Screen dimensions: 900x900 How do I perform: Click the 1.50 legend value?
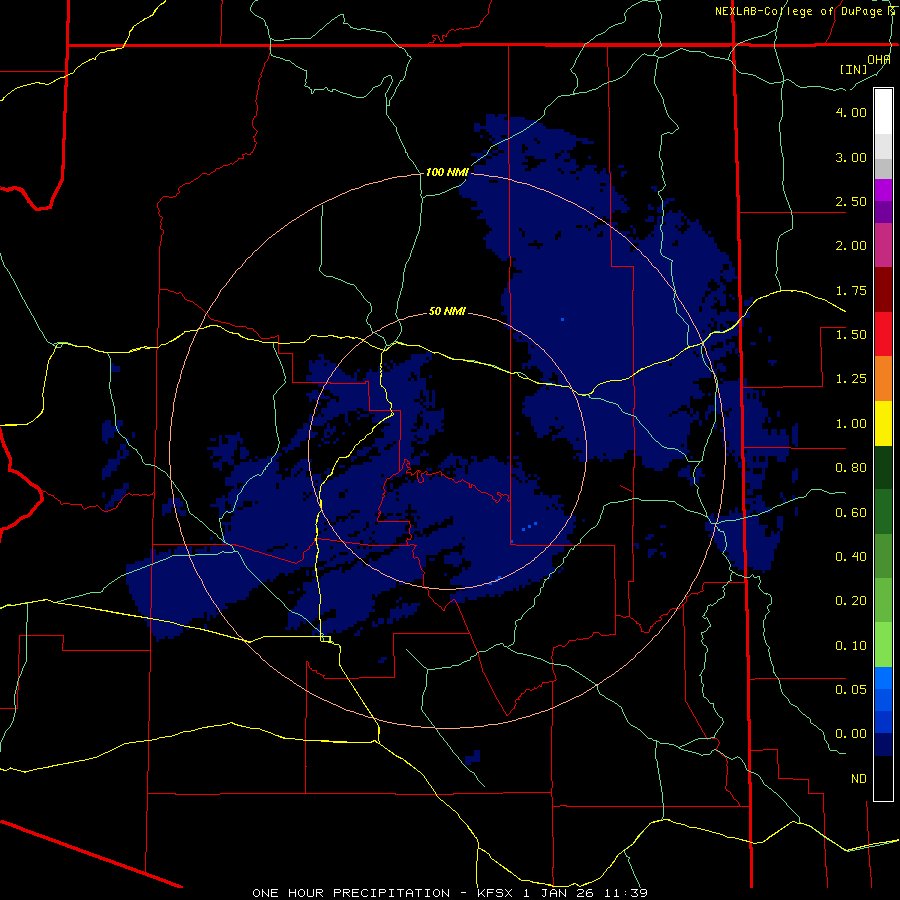tap(851, 335)
